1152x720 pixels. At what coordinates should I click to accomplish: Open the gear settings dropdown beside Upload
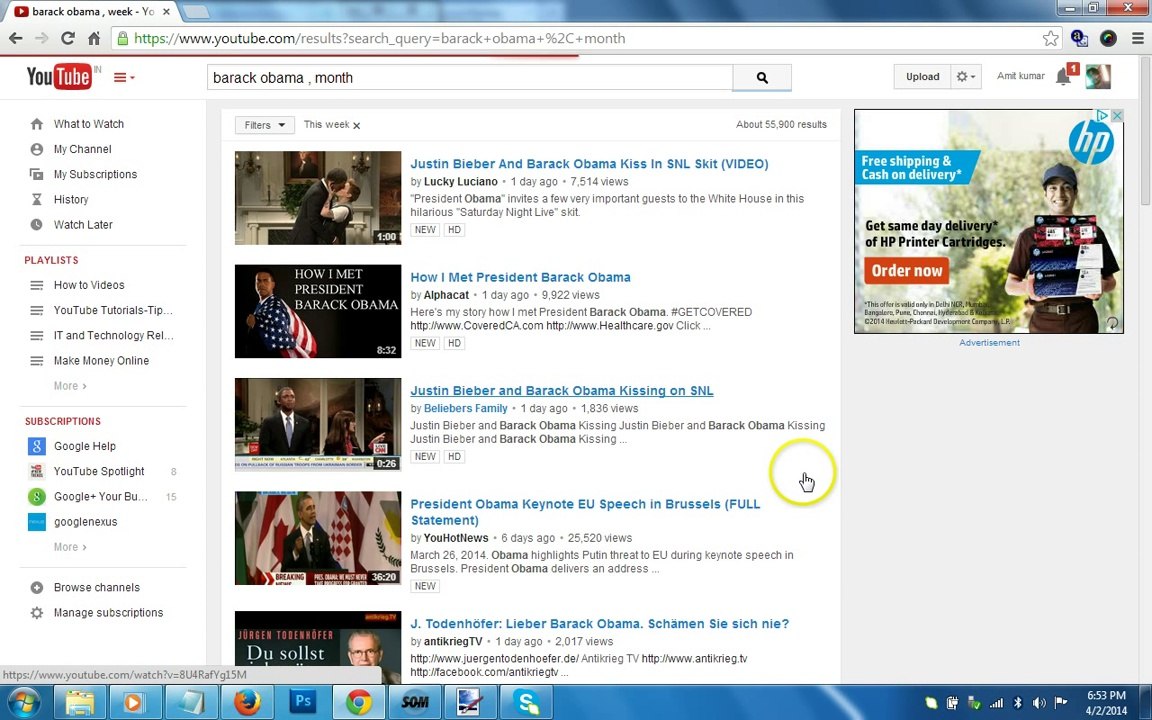[966, 76]
